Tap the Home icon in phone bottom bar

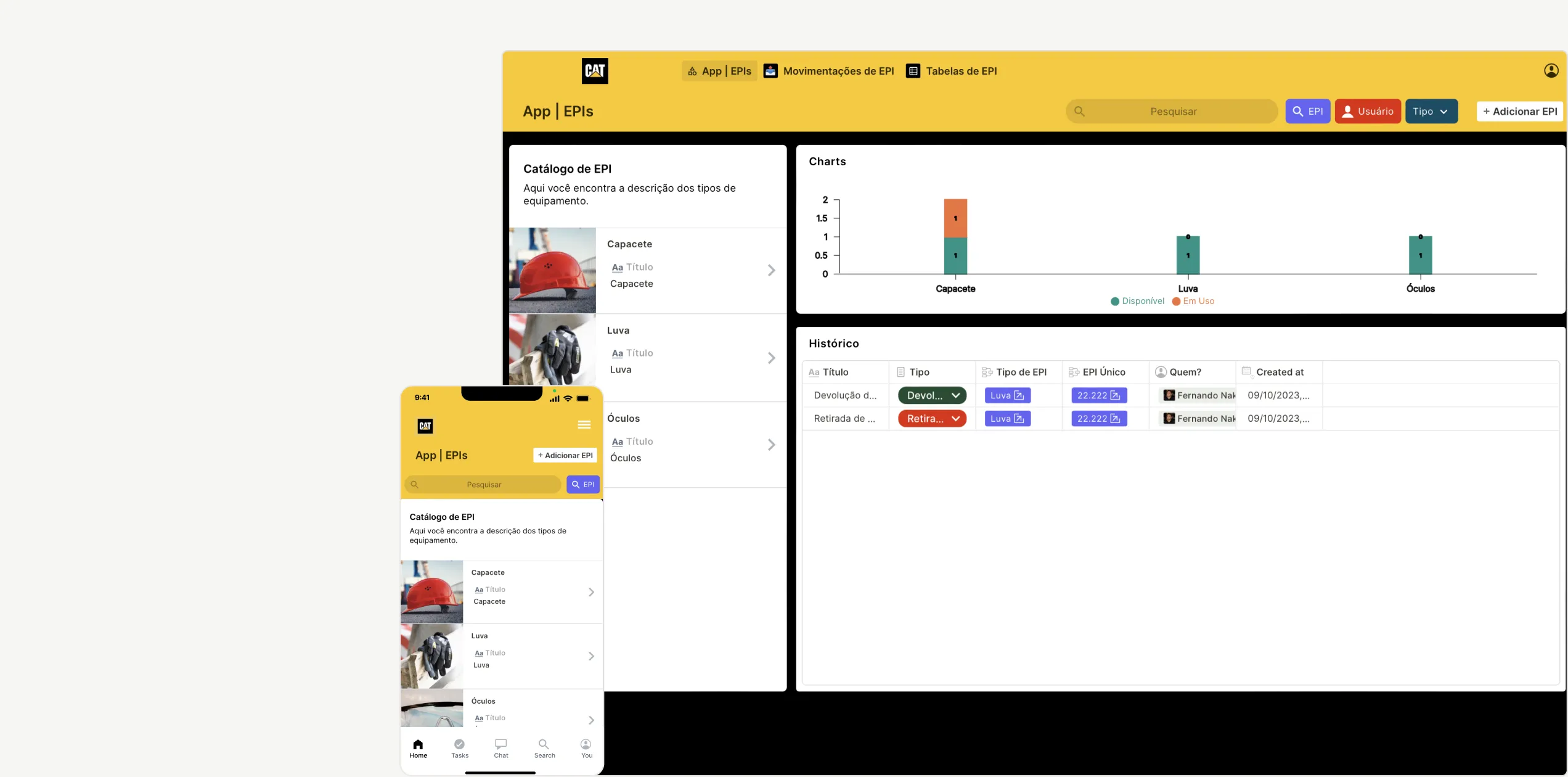coord(418,744)
